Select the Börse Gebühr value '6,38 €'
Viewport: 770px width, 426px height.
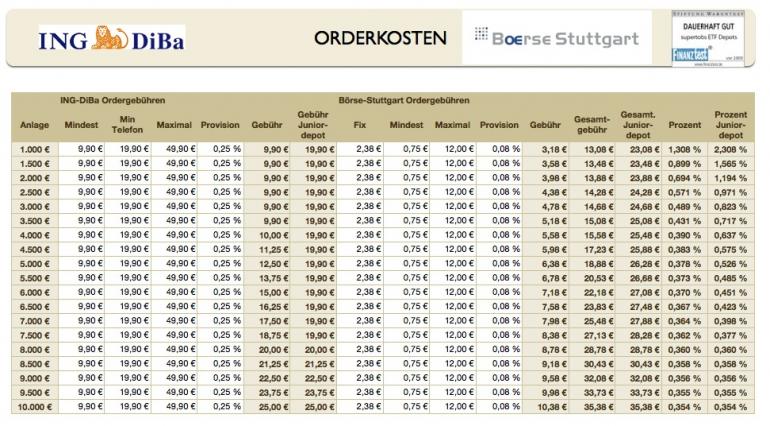tap(554, 264)
